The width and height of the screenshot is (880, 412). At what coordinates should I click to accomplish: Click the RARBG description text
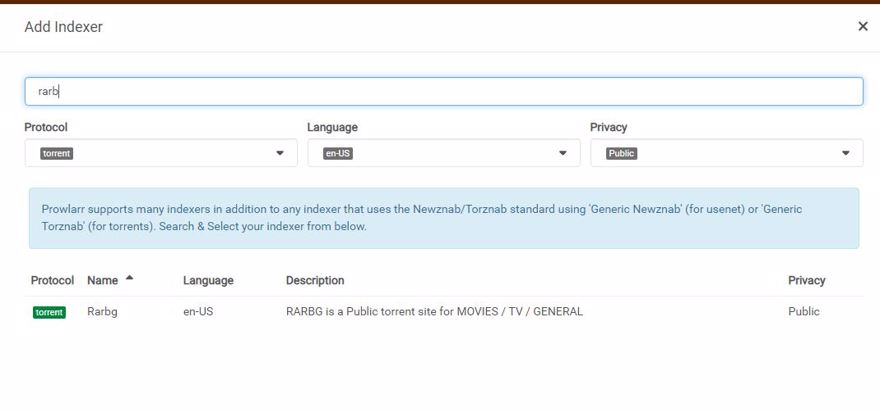point(434,312)
